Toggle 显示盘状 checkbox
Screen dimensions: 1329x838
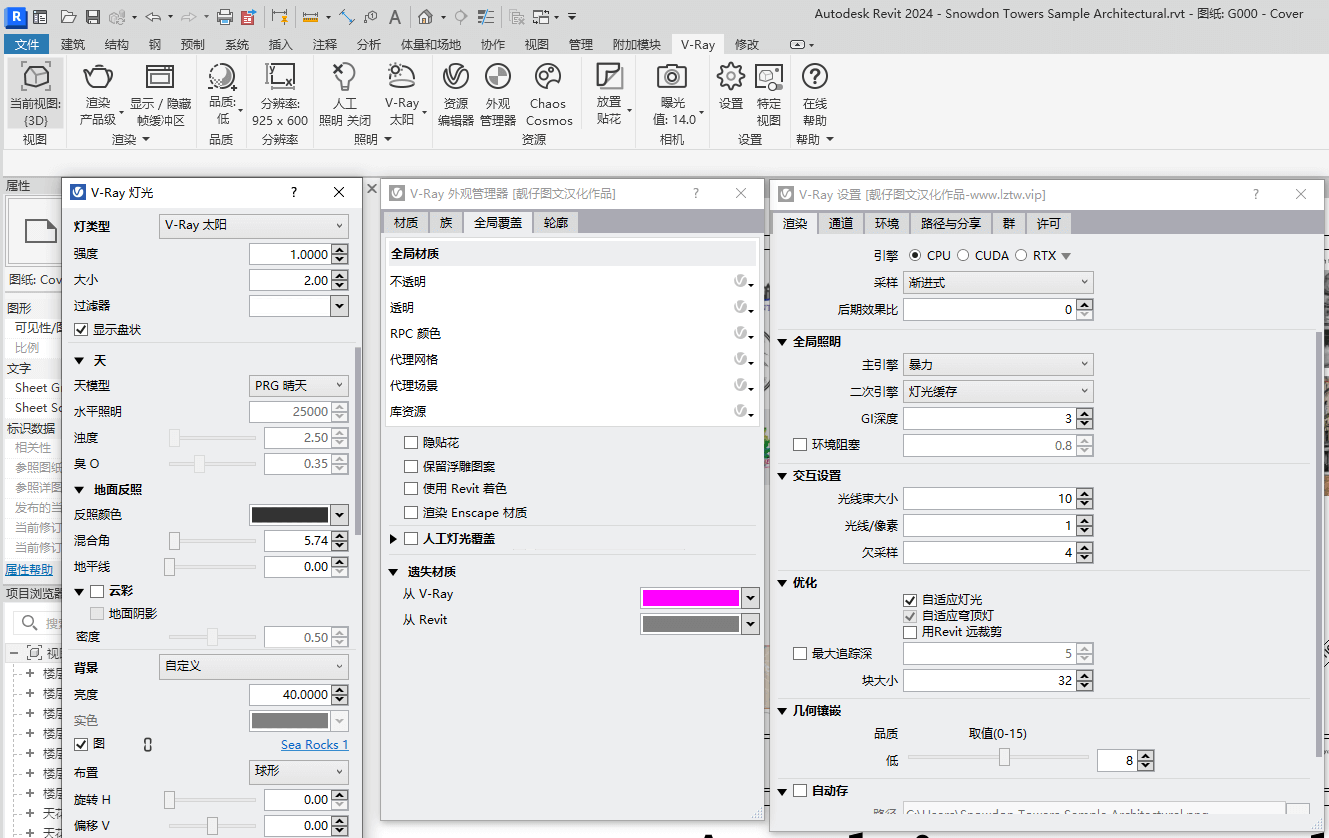82,330
